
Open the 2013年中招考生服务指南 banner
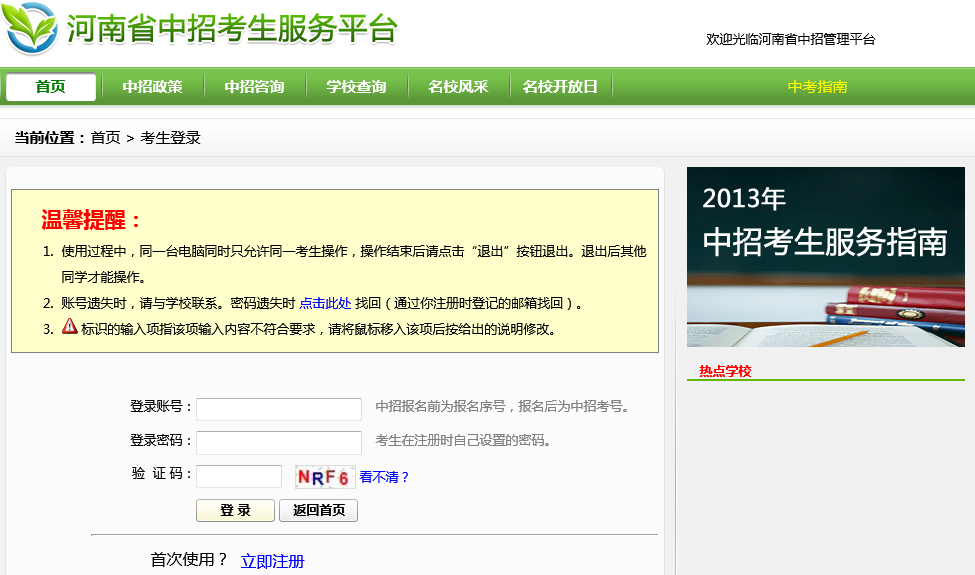[825, 257]
